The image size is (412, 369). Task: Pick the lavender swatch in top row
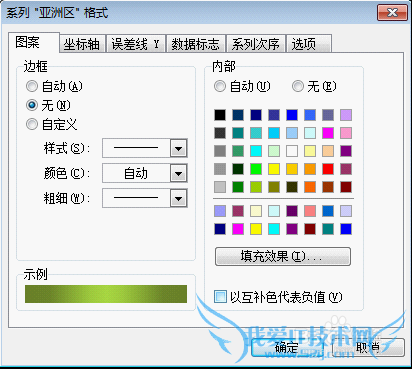[346, 115]
